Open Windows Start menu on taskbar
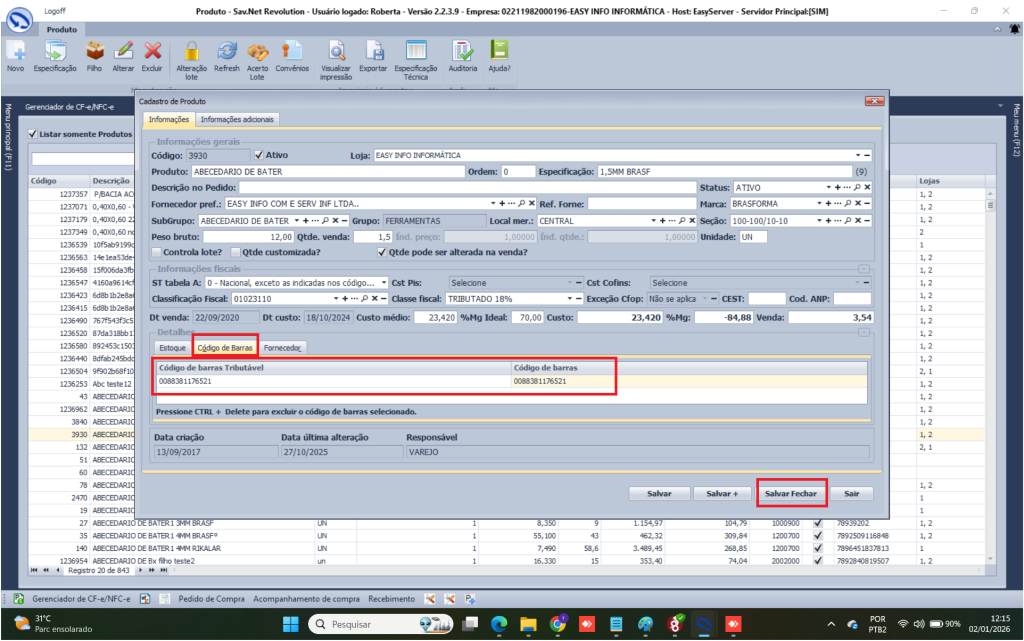This screenshot has width=1024, height=641. coord(290,623)
